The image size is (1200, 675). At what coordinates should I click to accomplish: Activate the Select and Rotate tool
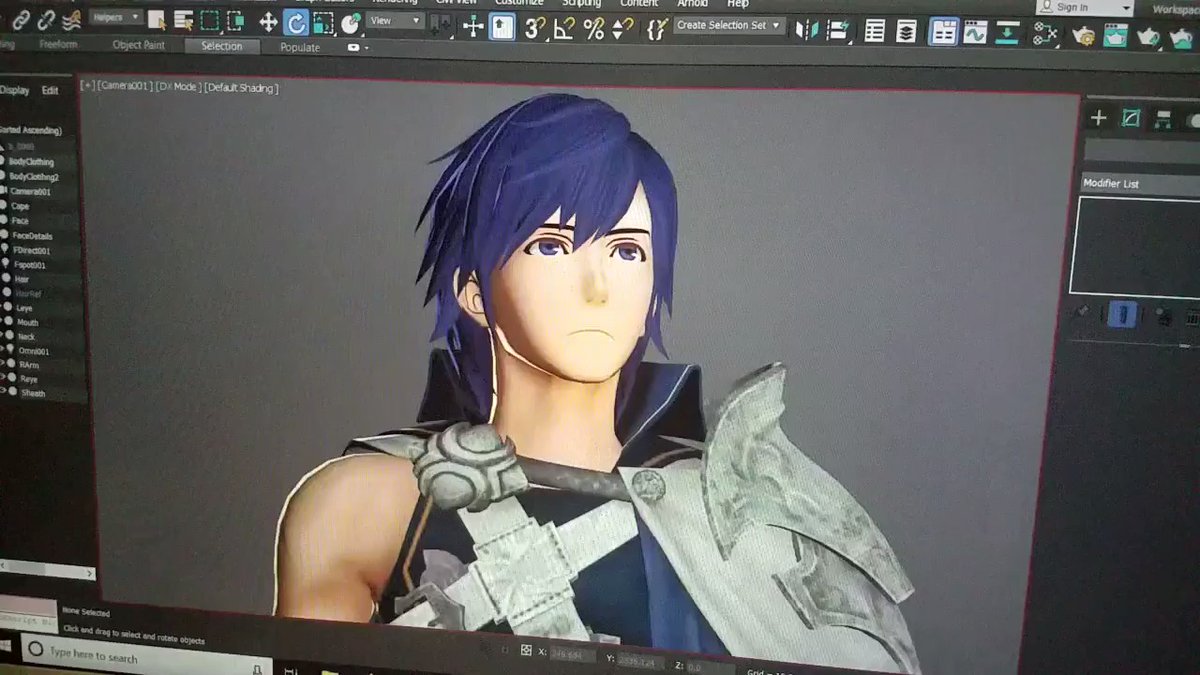click(295, 22)
